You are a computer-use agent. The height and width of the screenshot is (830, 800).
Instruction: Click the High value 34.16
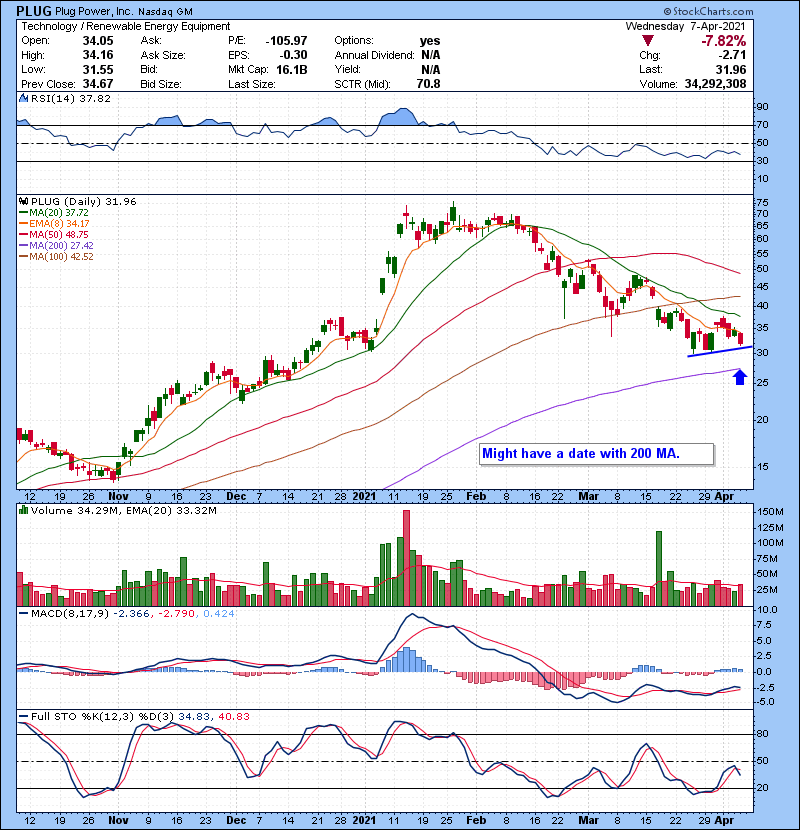98,55
